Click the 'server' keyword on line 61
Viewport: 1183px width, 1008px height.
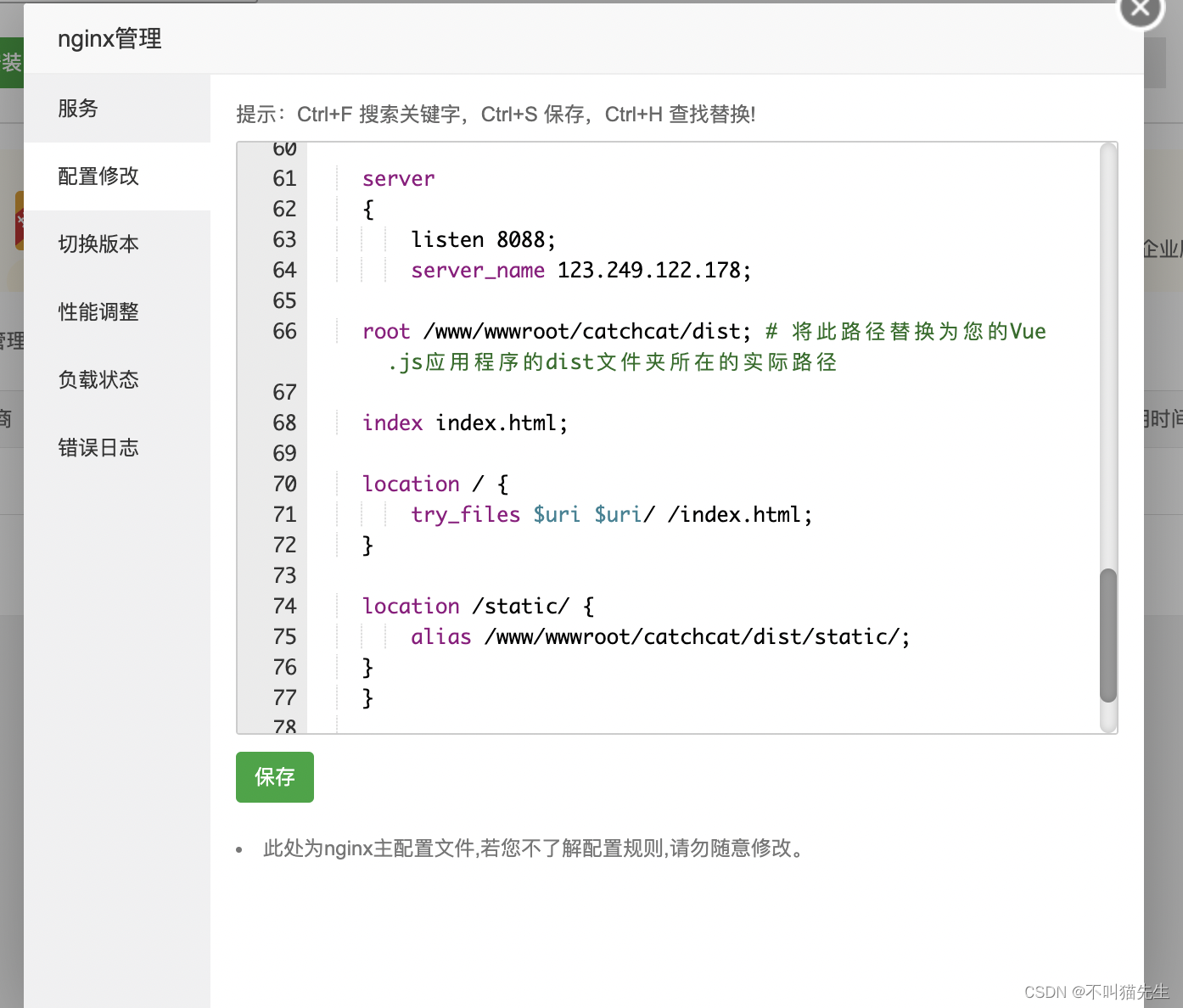tap(398, 179)
